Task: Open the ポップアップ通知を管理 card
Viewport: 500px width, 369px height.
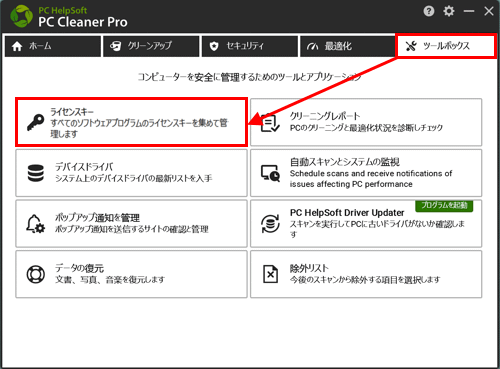Action: [x=131, y=224]
